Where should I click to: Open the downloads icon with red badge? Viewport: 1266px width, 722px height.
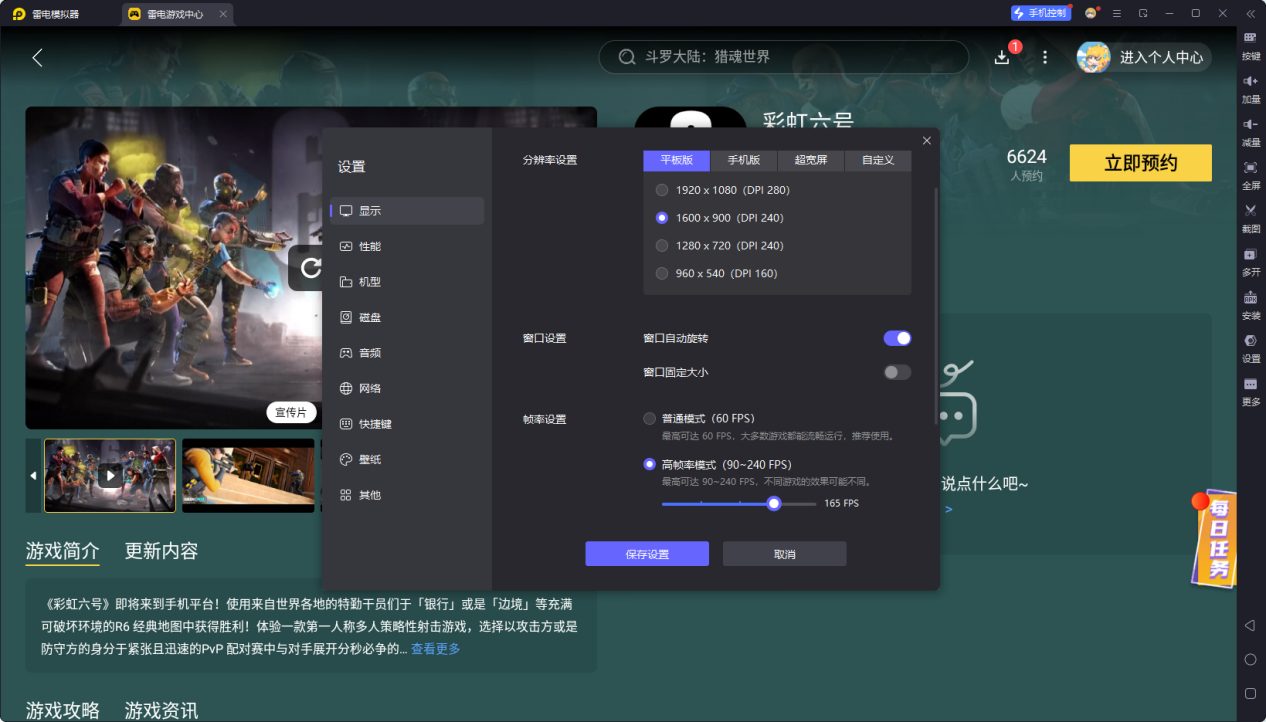(1003, 57)
